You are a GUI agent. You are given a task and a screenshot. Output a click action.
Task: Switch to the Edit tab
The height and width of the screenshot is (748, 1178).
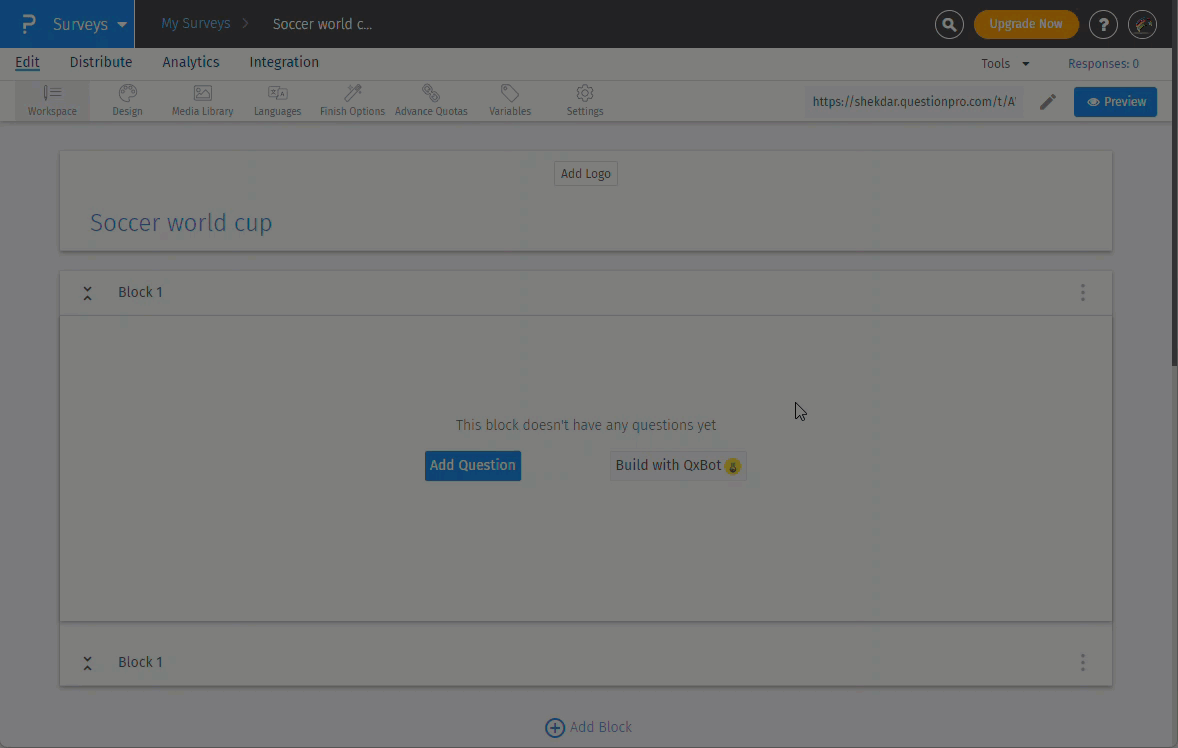click(27, 62)
